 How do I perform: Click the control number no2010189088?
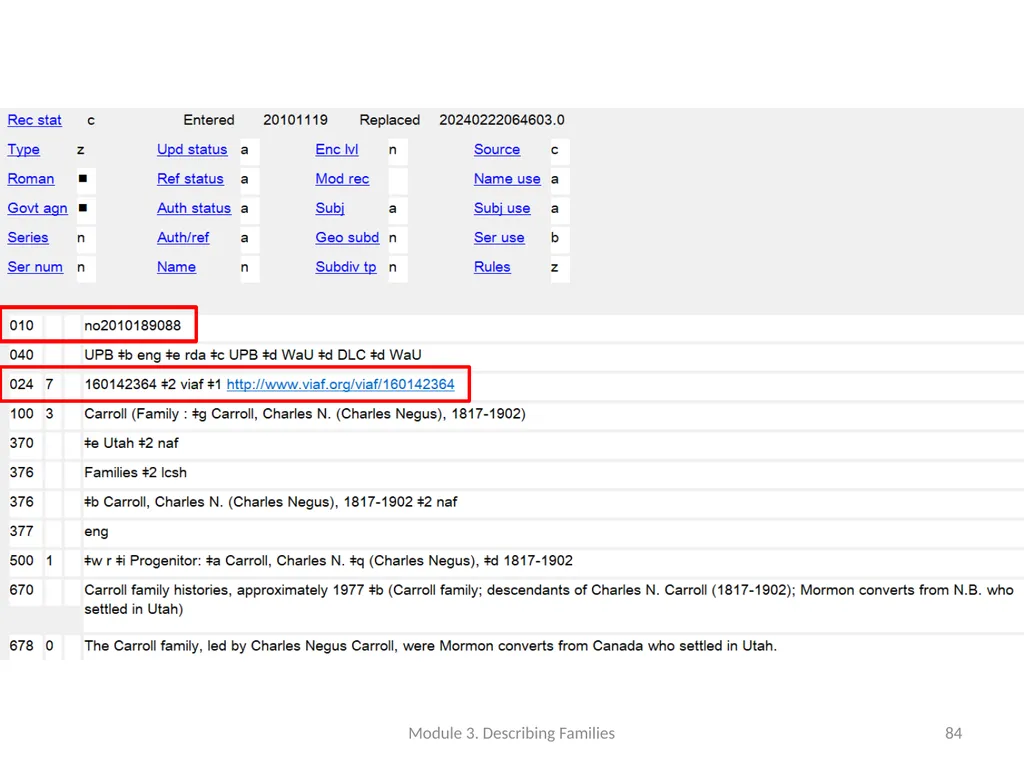[133, 326]
